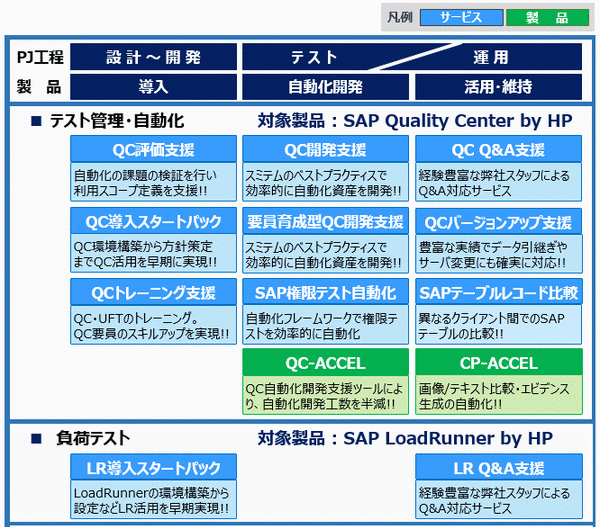Click the blue サービス legend box
The height and width of the screenshot is (527, 600).
(461, 18)
